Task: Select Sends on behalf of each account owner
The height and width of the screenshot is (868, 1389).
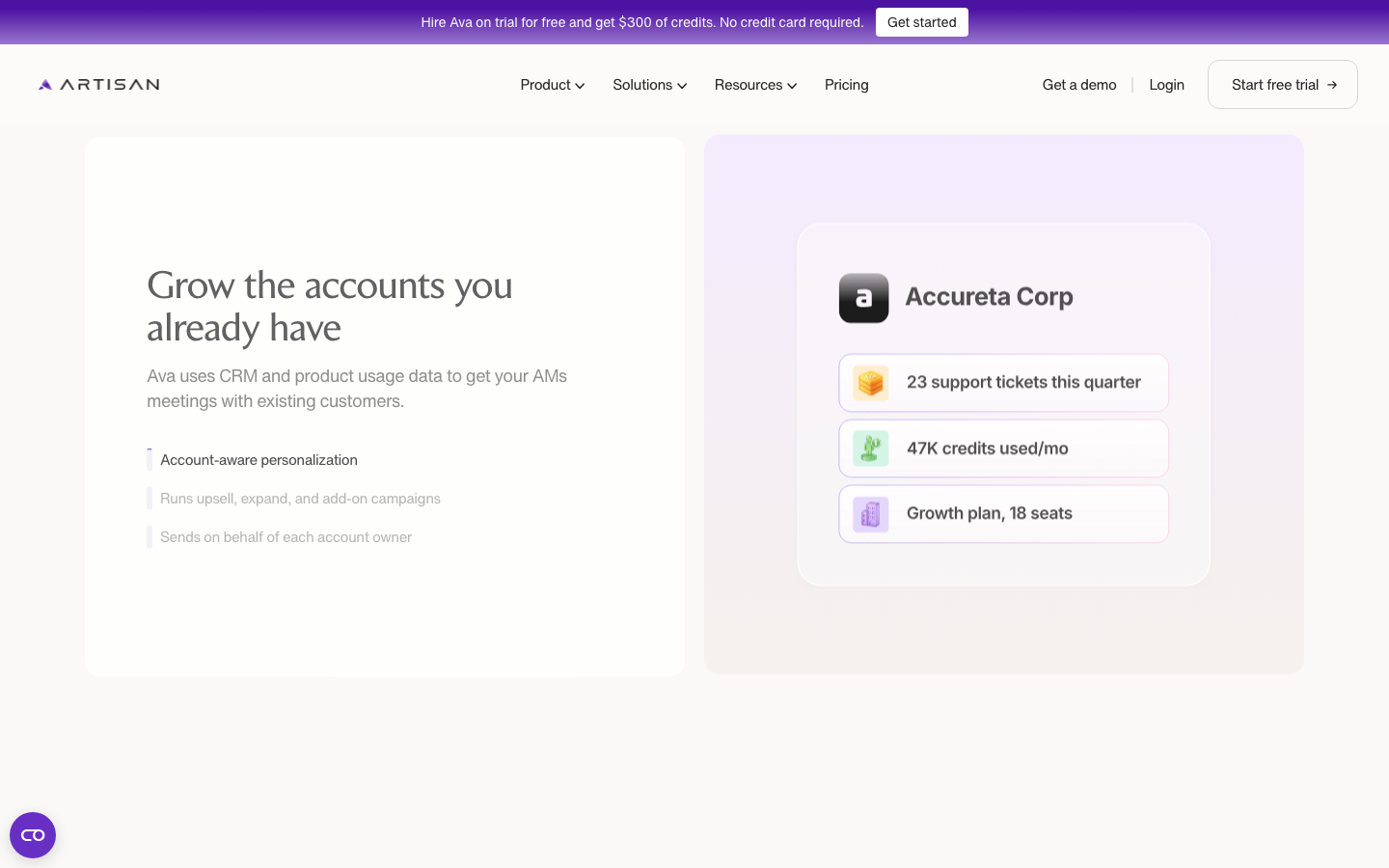Action: coord(286,537)
